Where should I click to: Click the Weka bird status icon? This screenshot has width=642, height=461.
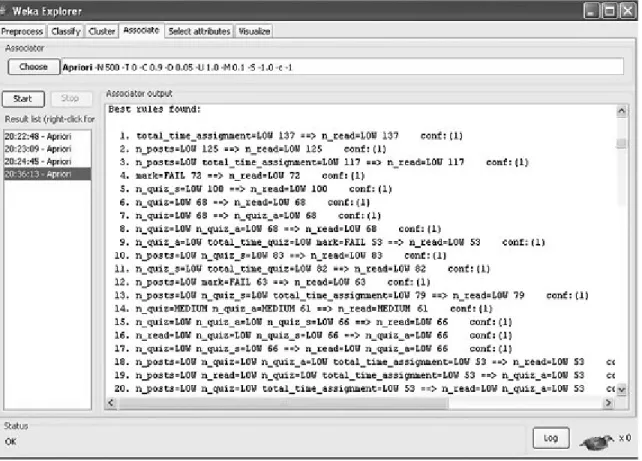click(597, 441)
